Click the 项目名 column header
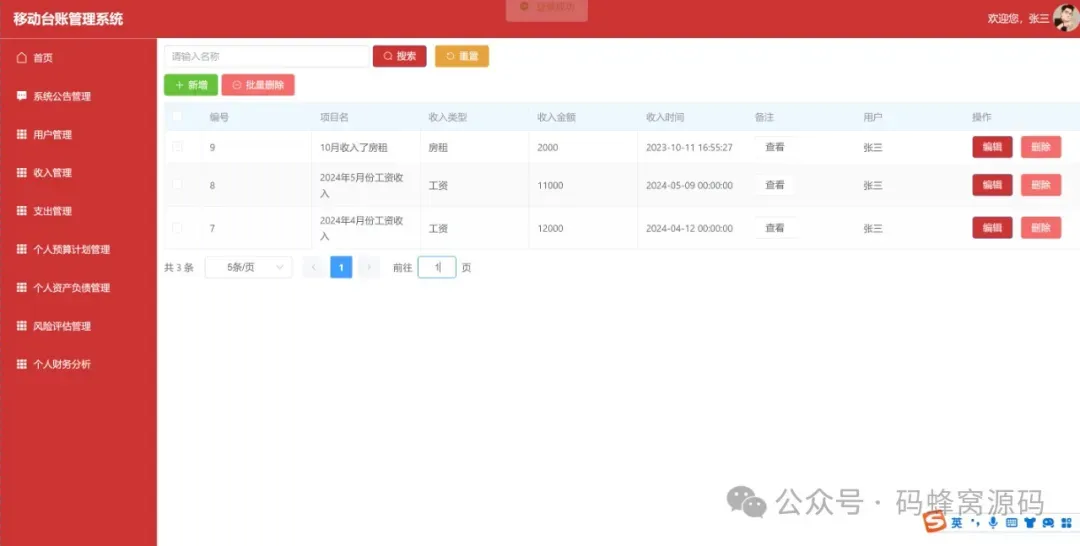 [334, 117]
